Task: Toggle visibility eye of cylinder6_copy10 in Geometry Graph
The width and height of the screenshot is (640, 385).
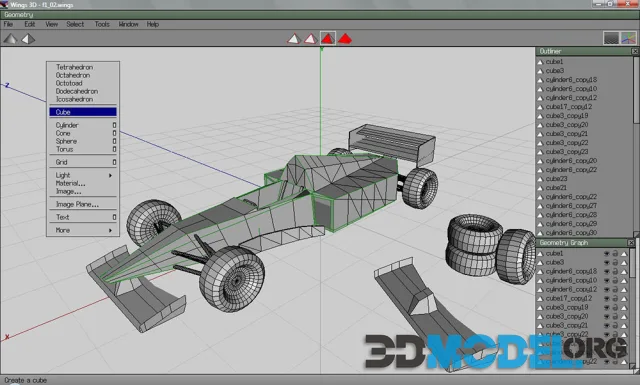Action: (x=607, y=280)
